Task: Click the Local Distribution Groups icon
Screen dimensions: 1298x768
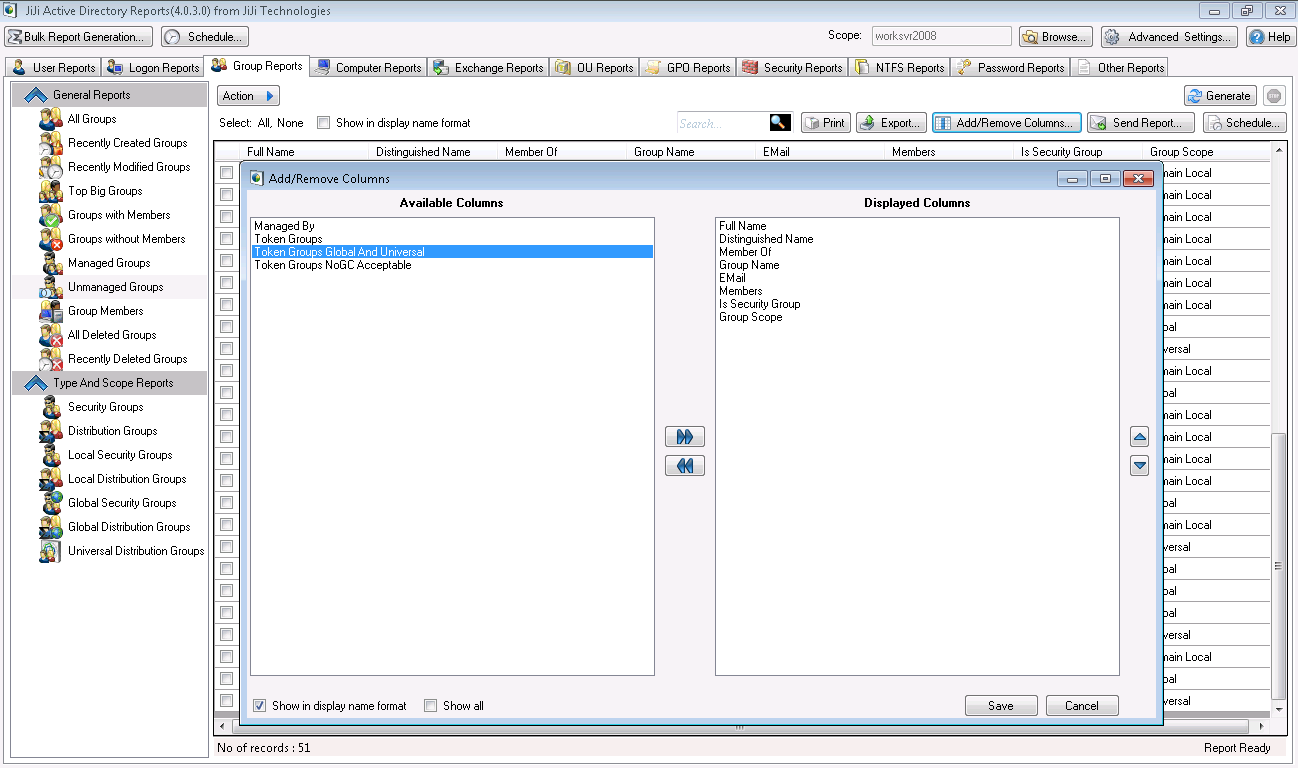Action: 51,479
